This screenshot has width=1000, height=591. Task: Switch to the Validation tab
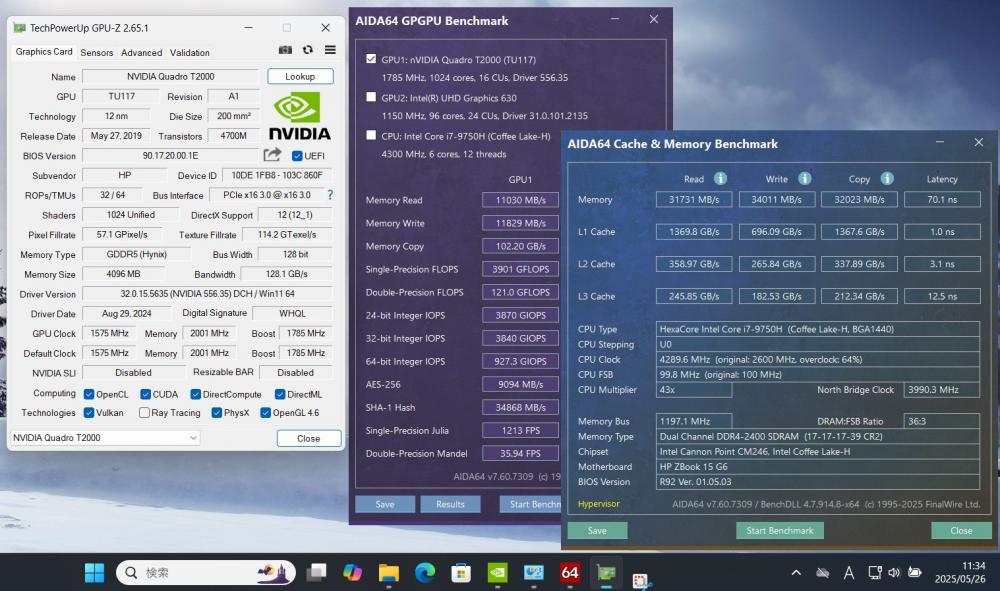pos(189,52)
